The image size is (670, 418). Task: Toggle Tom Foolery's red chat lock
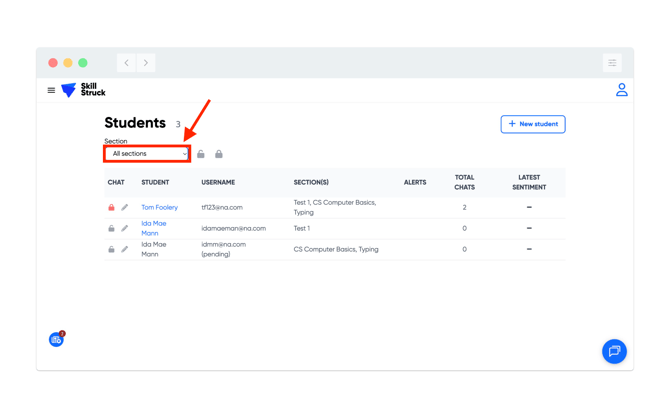[x=111, y=208]
